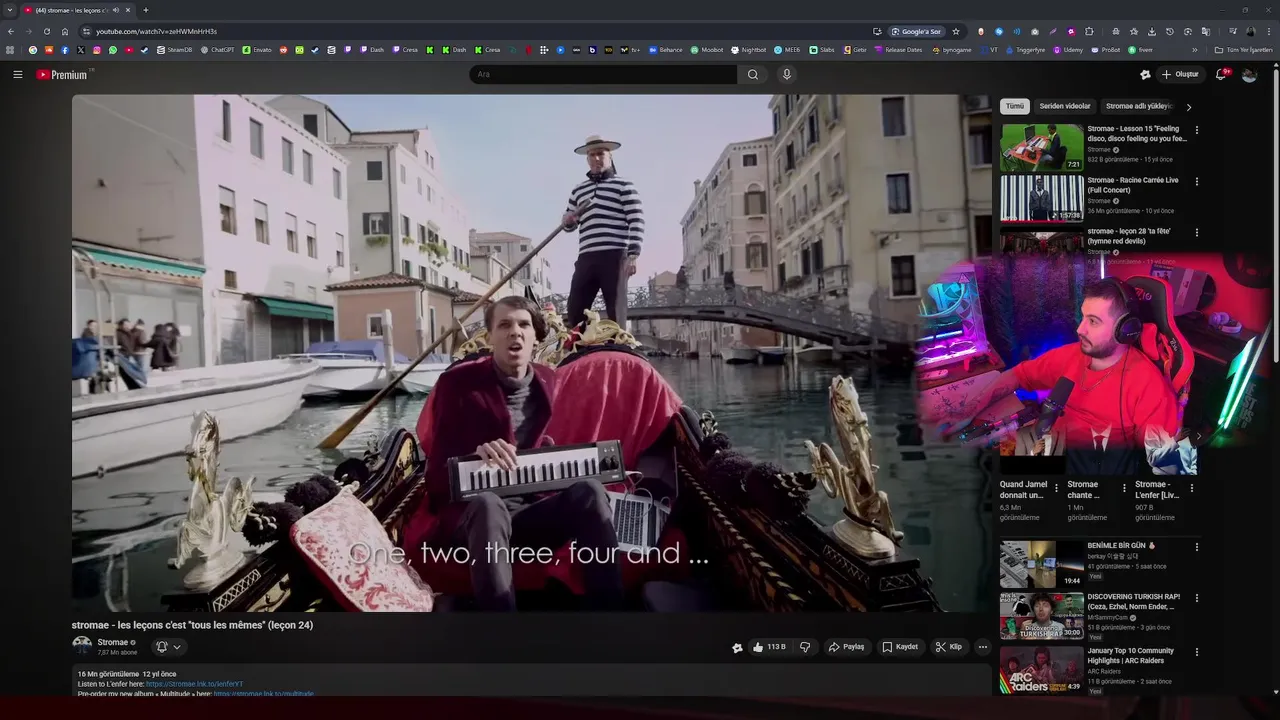Open the Behance bookmark
Image resolution: width=1280 pixels, height=720 pixels.
[665, 49]
